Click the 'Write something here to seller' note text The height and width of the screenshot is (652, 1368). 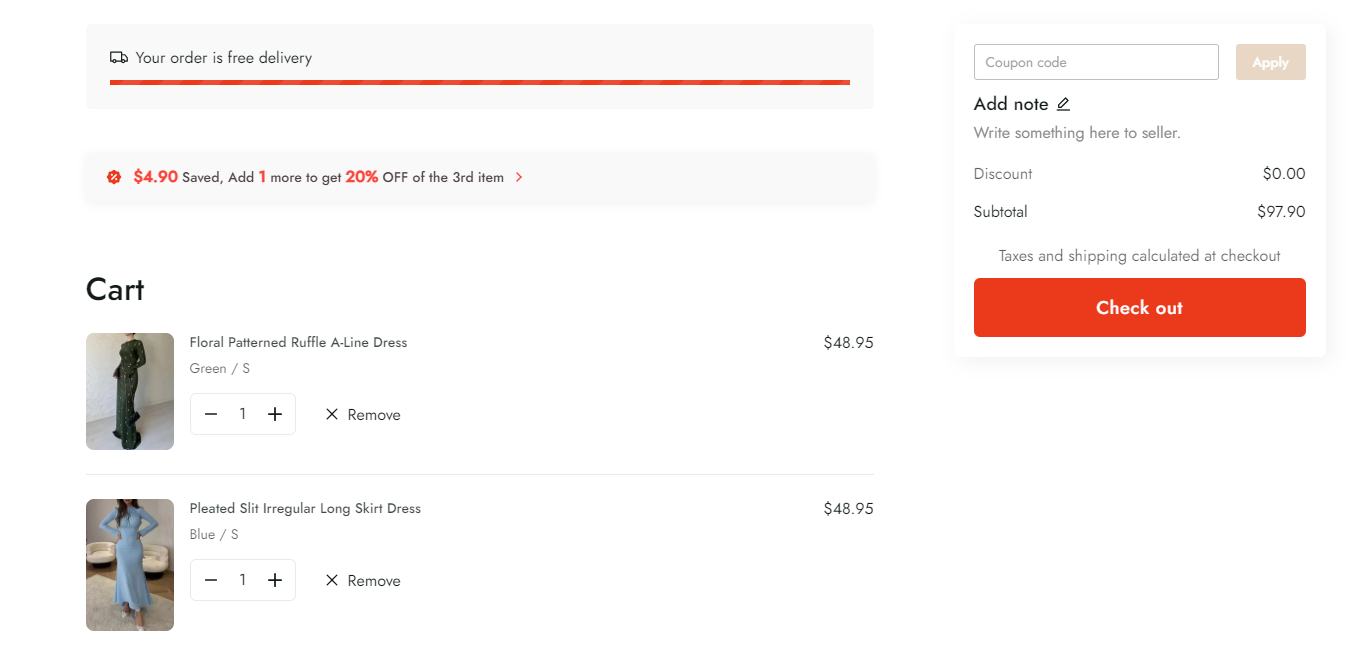[x=1077, y=133]
